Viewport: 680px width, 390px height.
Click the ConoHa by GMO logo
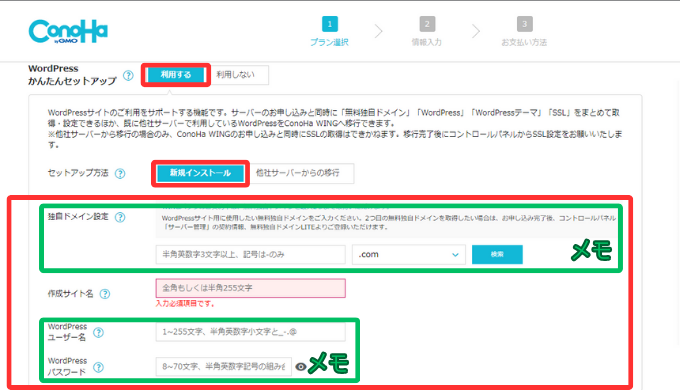pos(68,31)
